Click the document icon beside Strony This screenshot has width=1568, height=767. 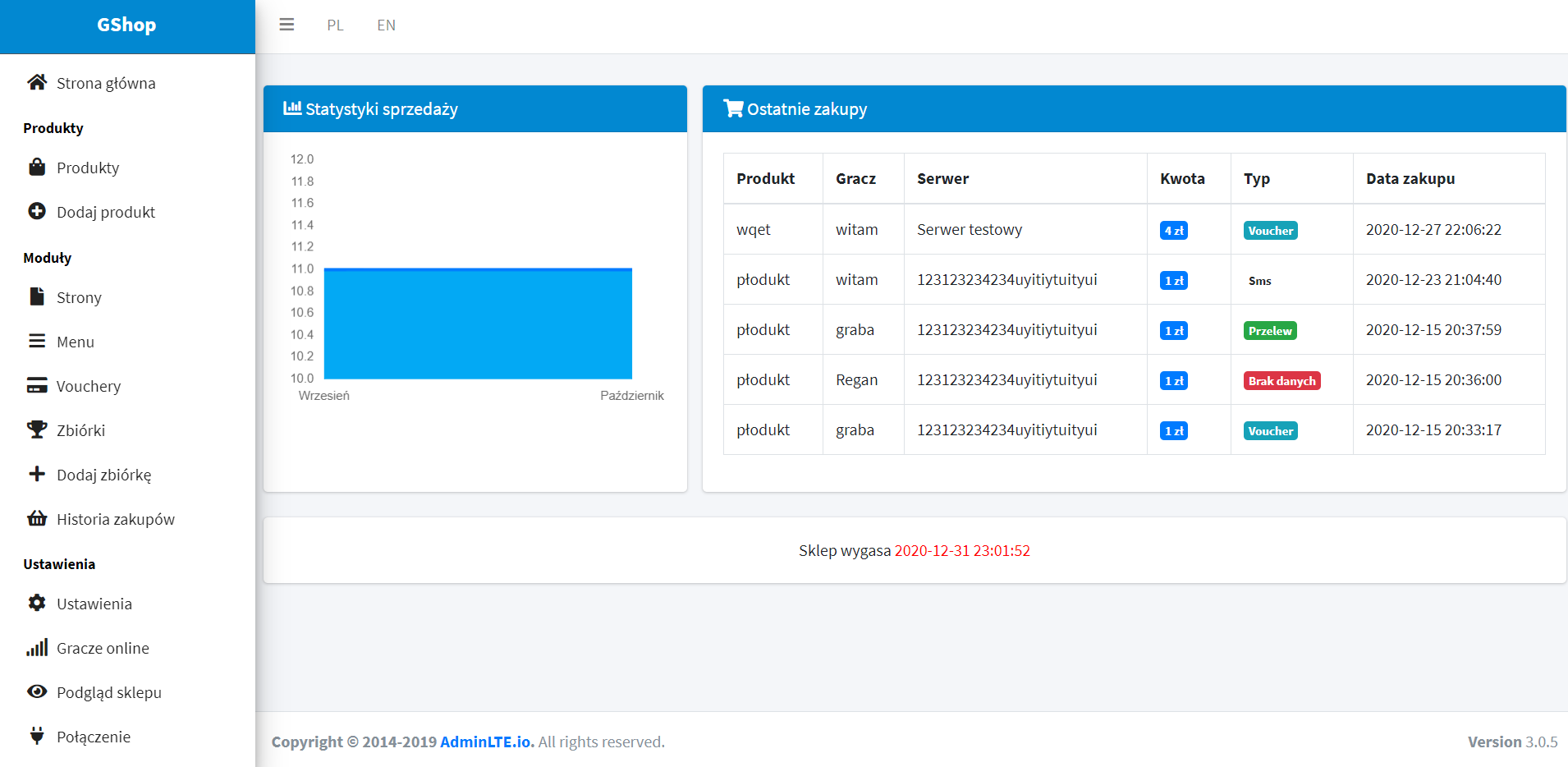(37, 296)
